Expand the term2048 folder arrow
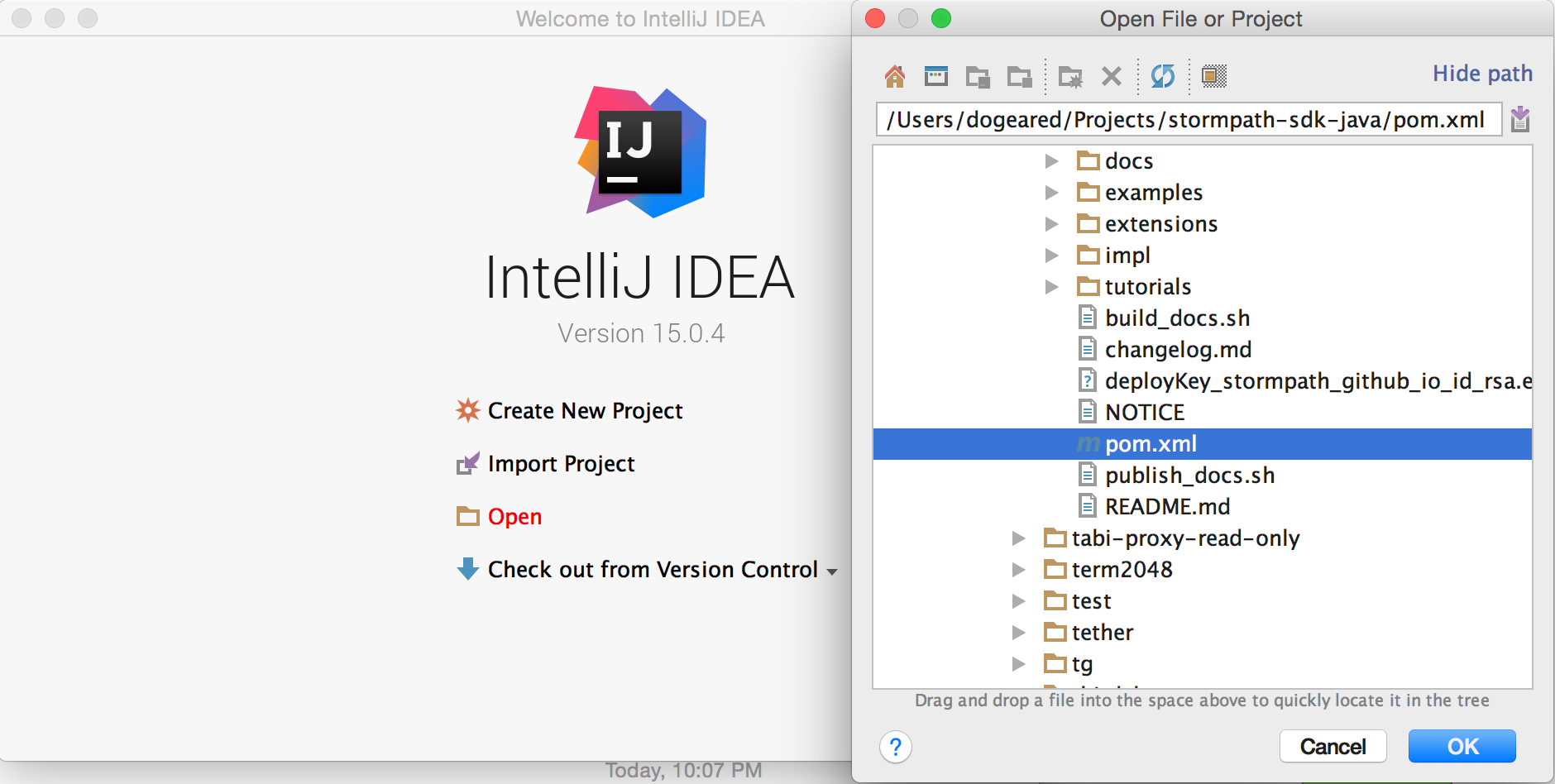 [1019, 570]
